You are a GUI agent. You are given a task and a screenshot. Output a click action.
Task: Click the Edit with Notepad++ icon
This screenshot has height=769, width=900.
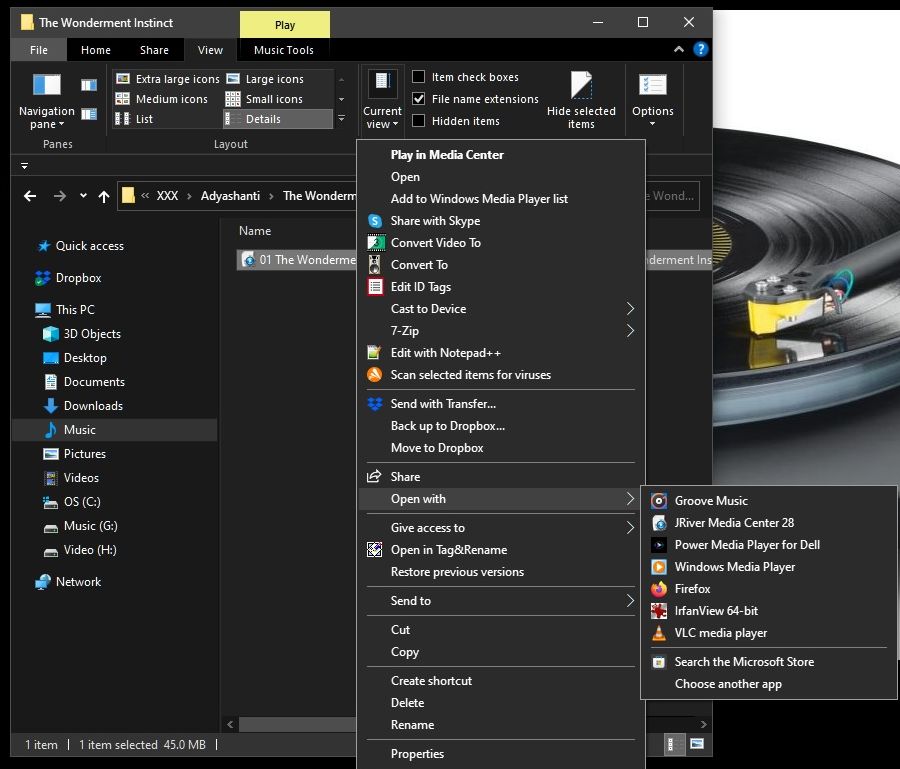(x=375, y=353)
